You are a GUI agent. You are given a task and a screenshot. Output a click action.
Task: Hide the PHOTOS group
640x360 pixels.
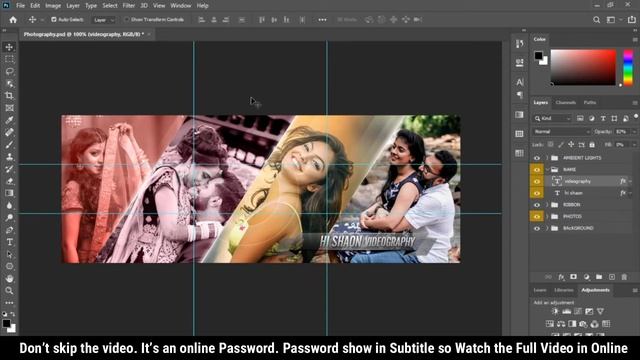(537, 216)
